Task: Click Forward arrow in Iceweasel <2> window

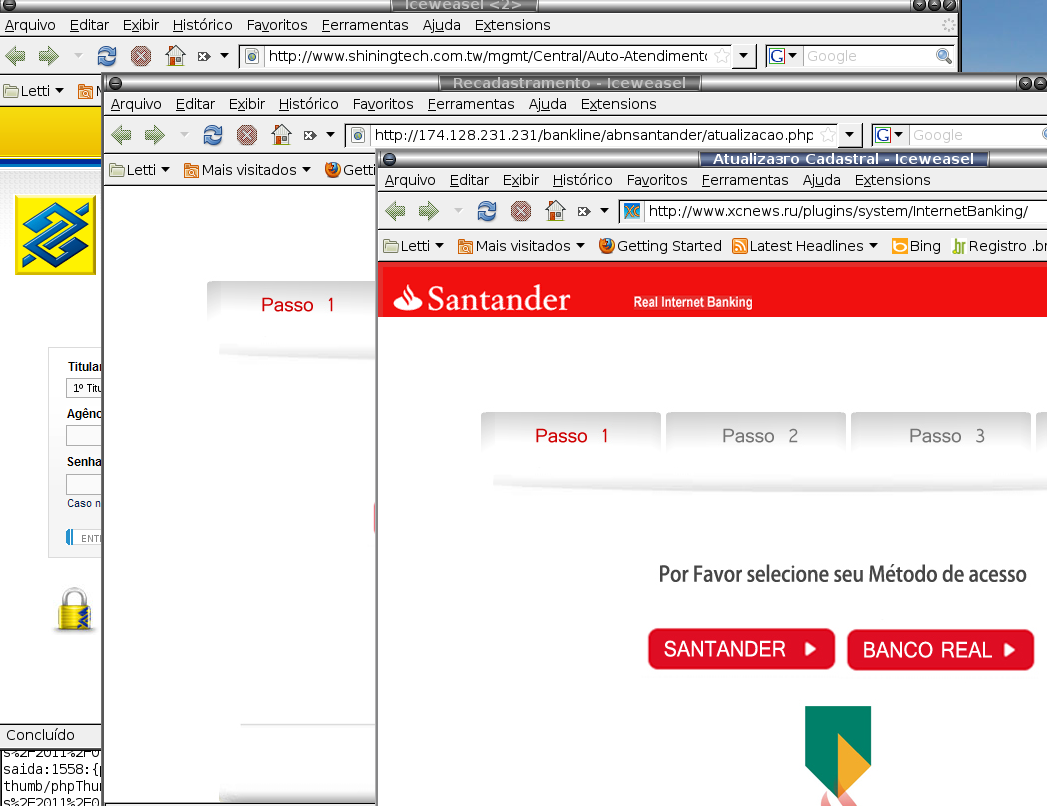Action: click(48, 56)
